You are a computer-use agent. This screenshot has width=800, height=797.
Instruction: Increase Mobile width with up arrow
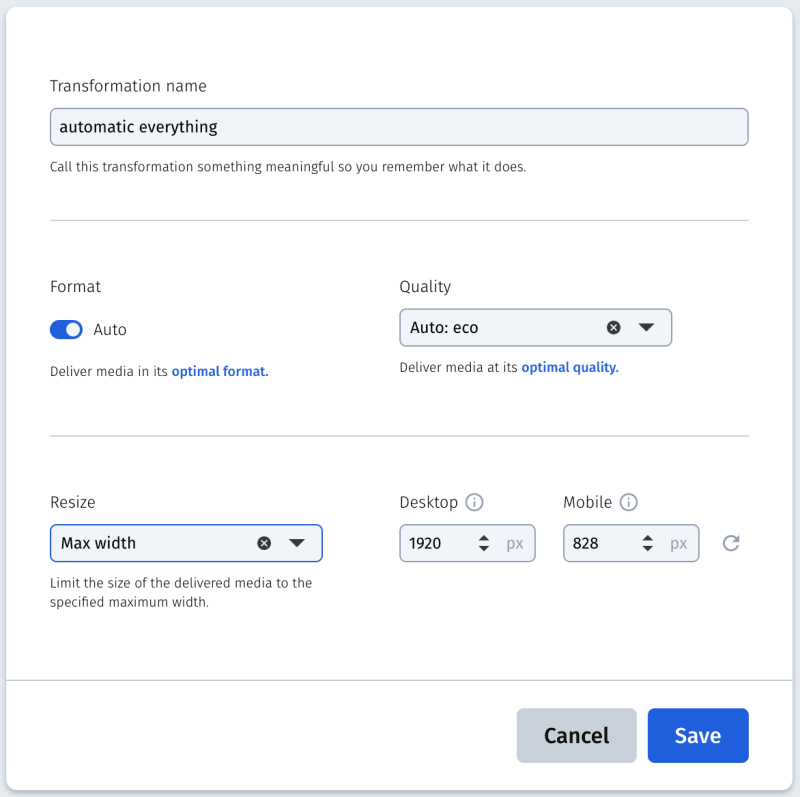pyautogui.click(x=647, y=538)
